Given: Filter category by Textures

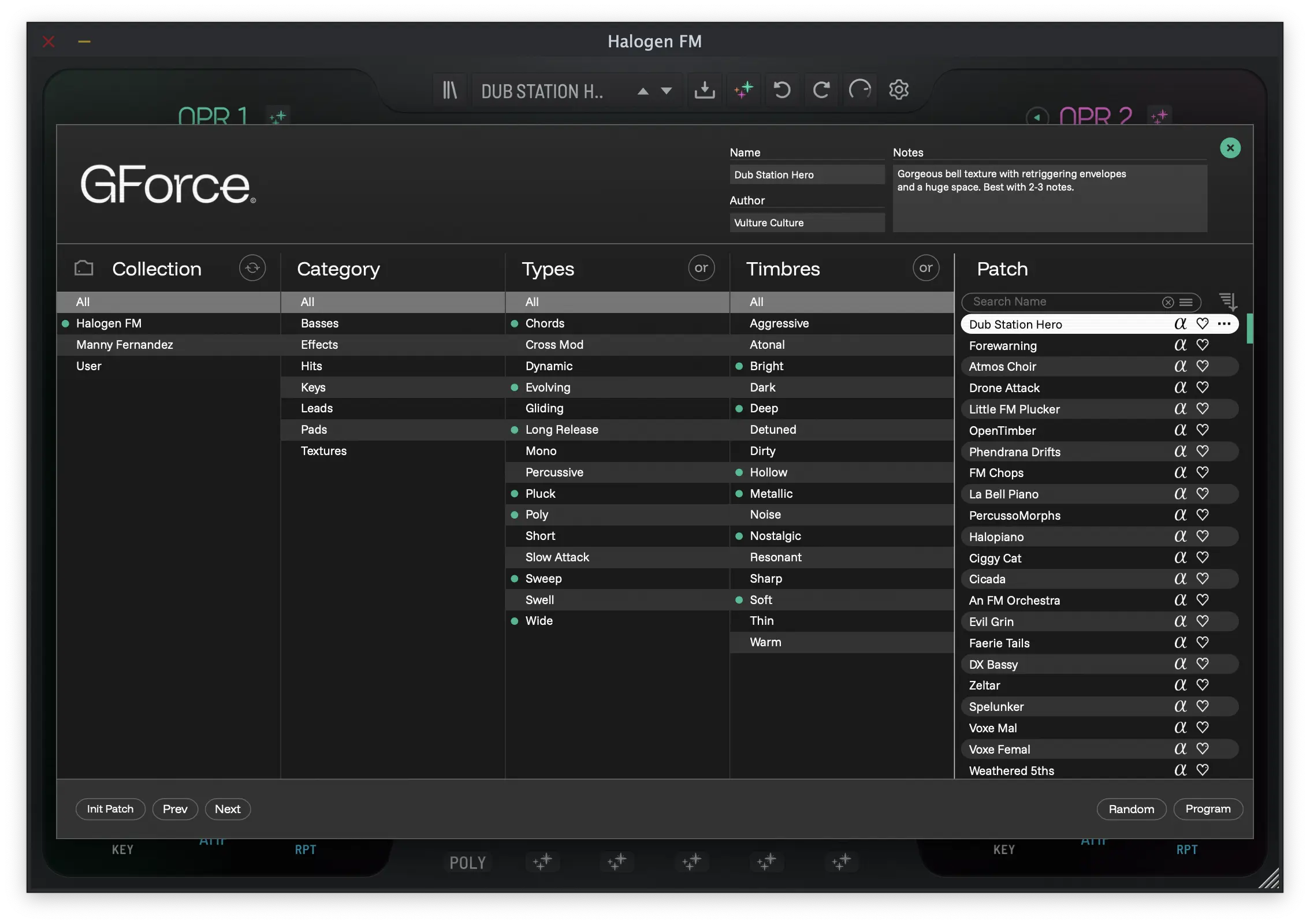Looking at the screenshot, I should [393, 451].
